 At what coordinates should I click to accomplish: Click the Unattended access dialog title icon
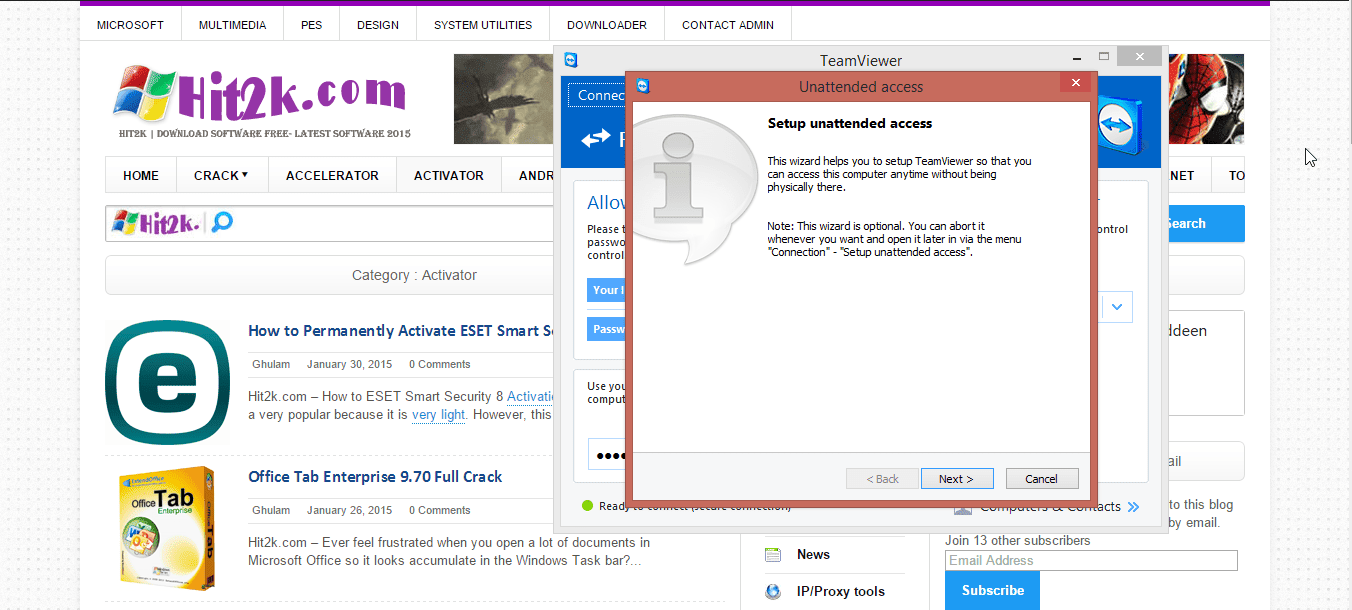pos(643,86)
